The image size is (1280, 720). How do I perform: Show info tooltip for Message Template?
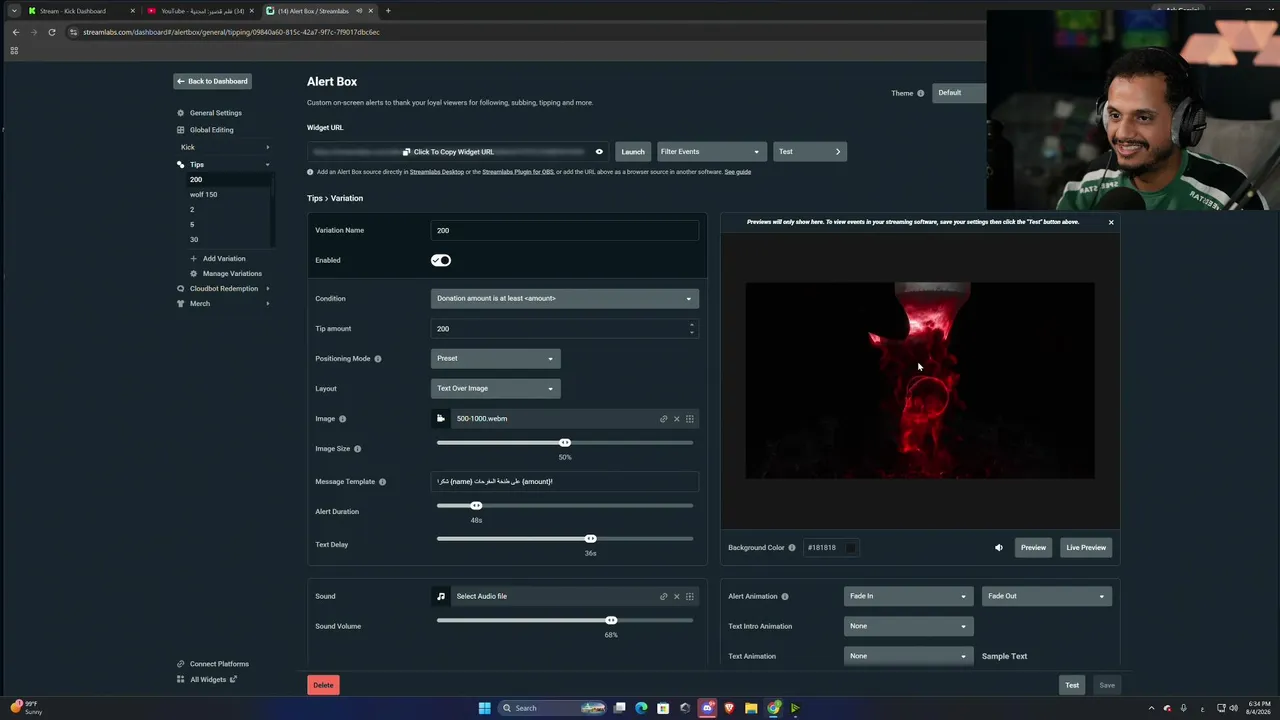coord(382,482)
